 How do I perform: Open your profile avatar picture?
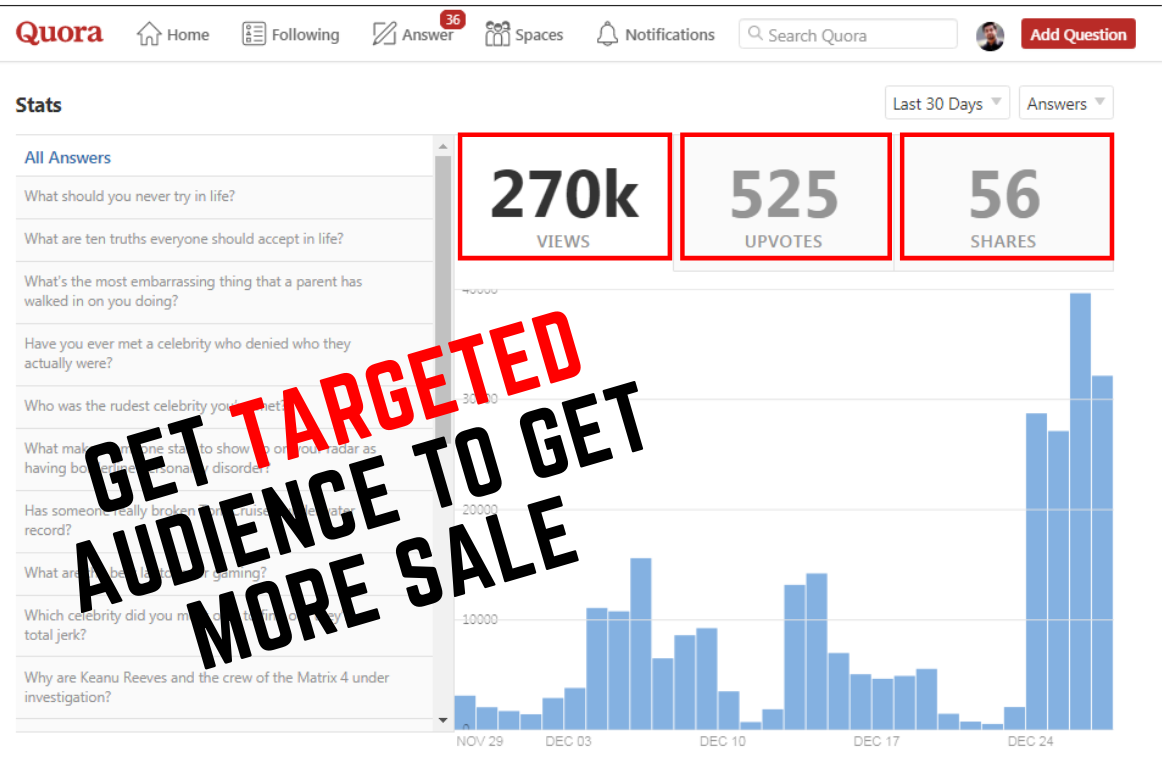point(990,33)
